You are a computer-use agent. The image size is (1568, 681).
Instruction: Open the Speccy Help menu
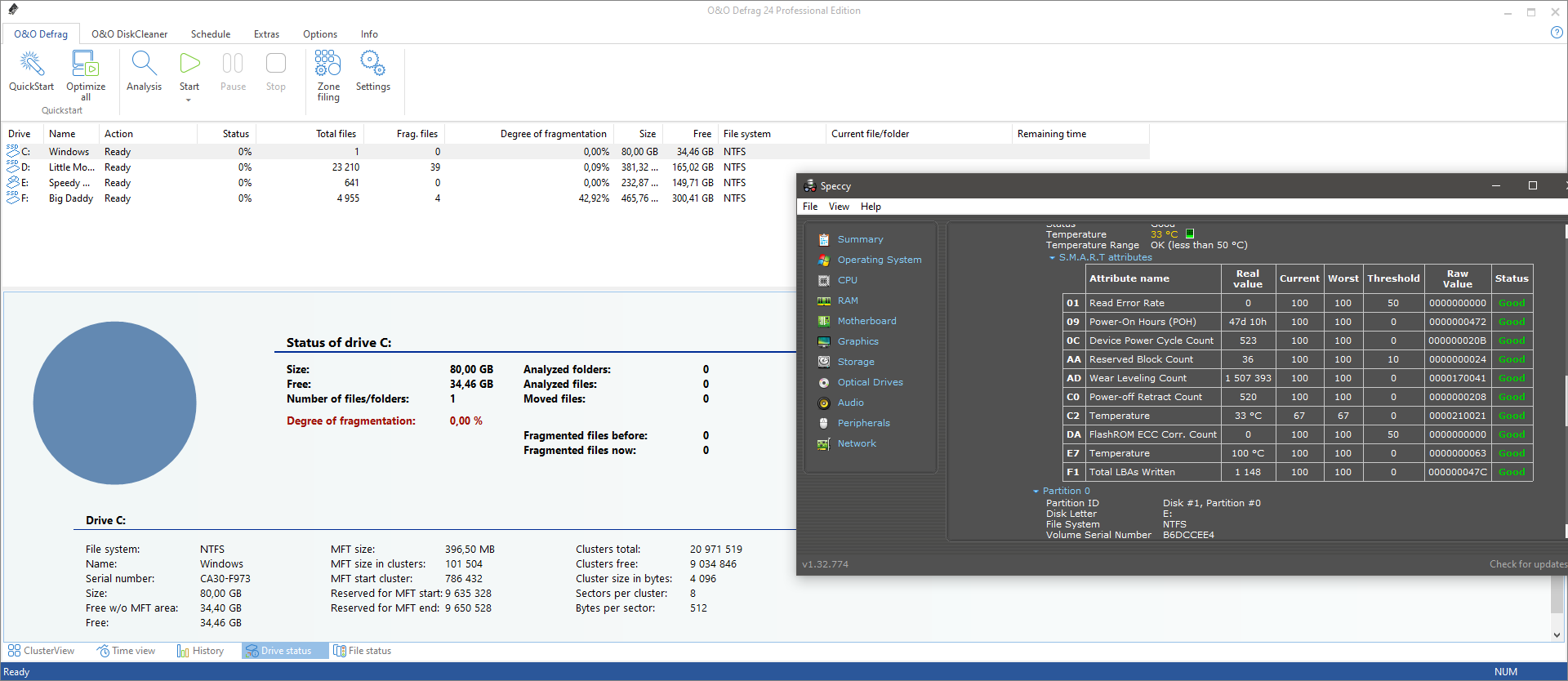(871, 207)
